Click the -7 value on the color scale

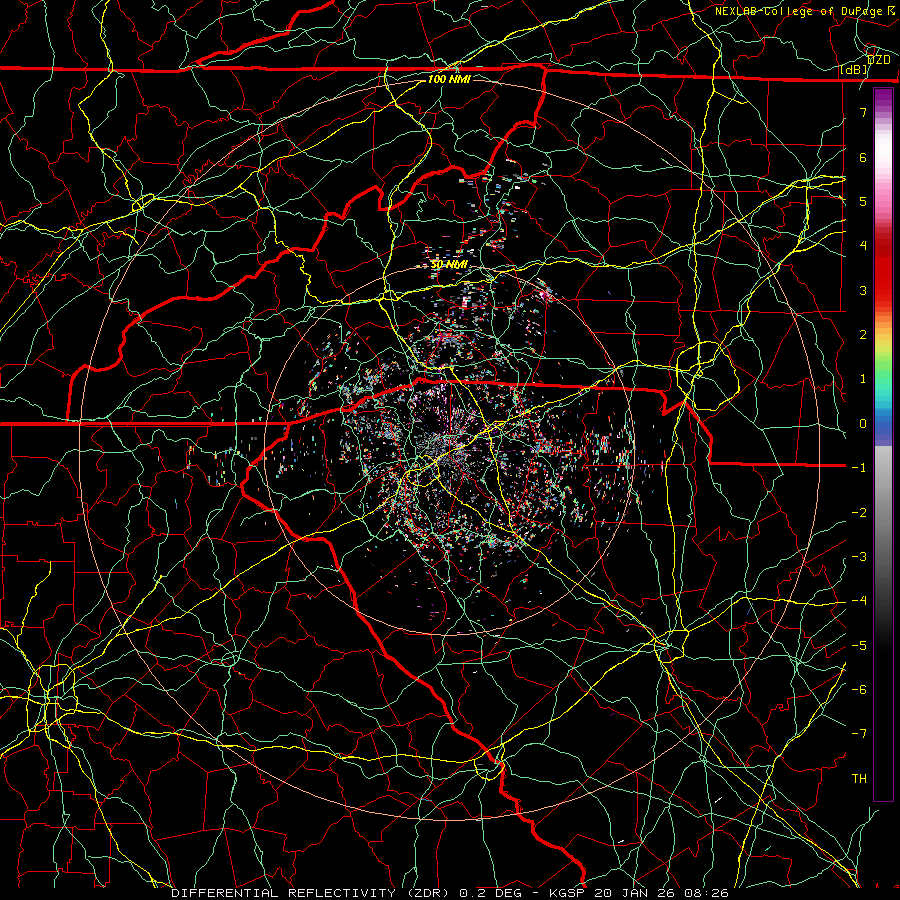pos(859,734)
